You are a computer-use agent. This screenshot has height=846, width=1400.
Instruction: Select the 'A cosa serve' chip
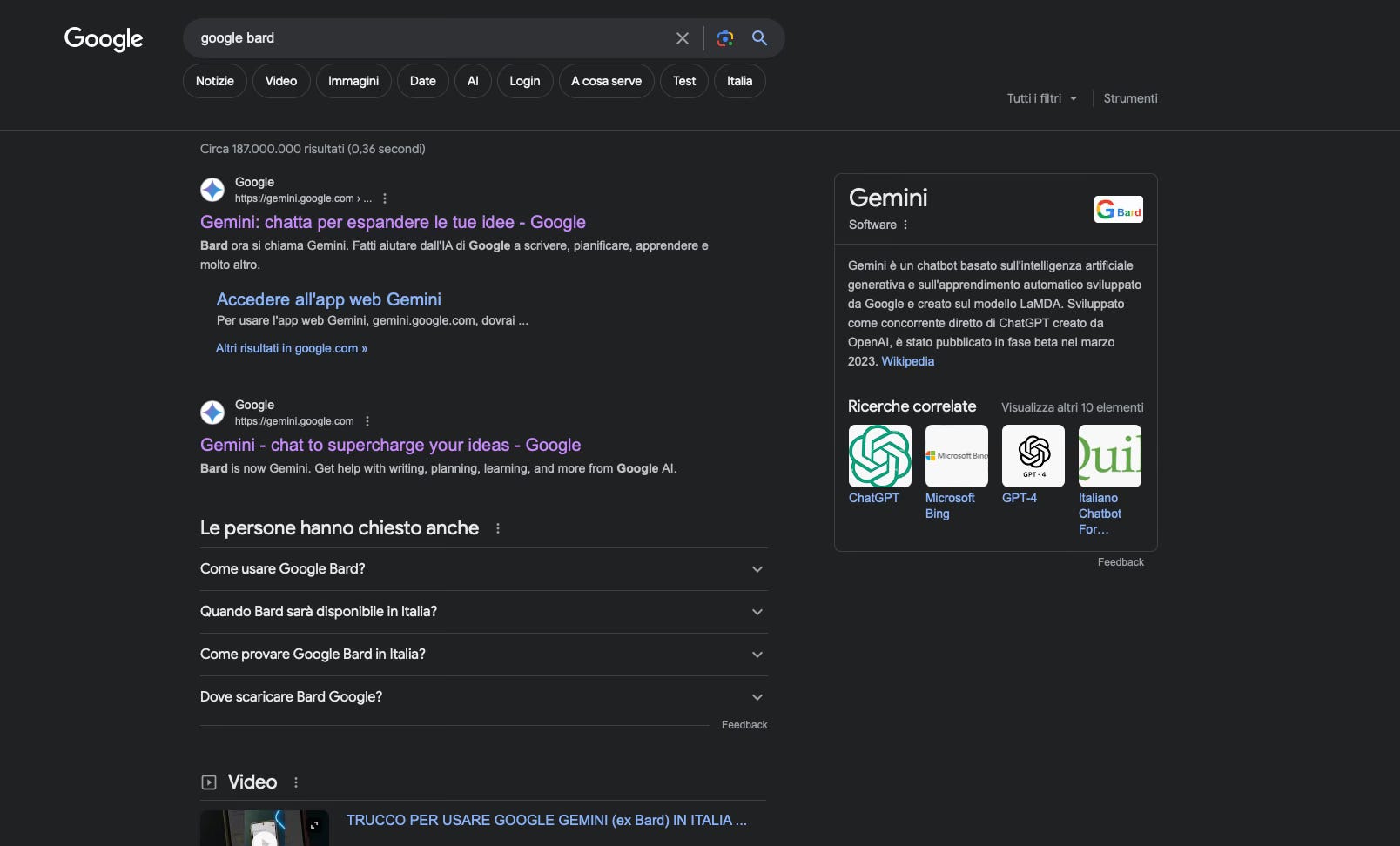607,81
